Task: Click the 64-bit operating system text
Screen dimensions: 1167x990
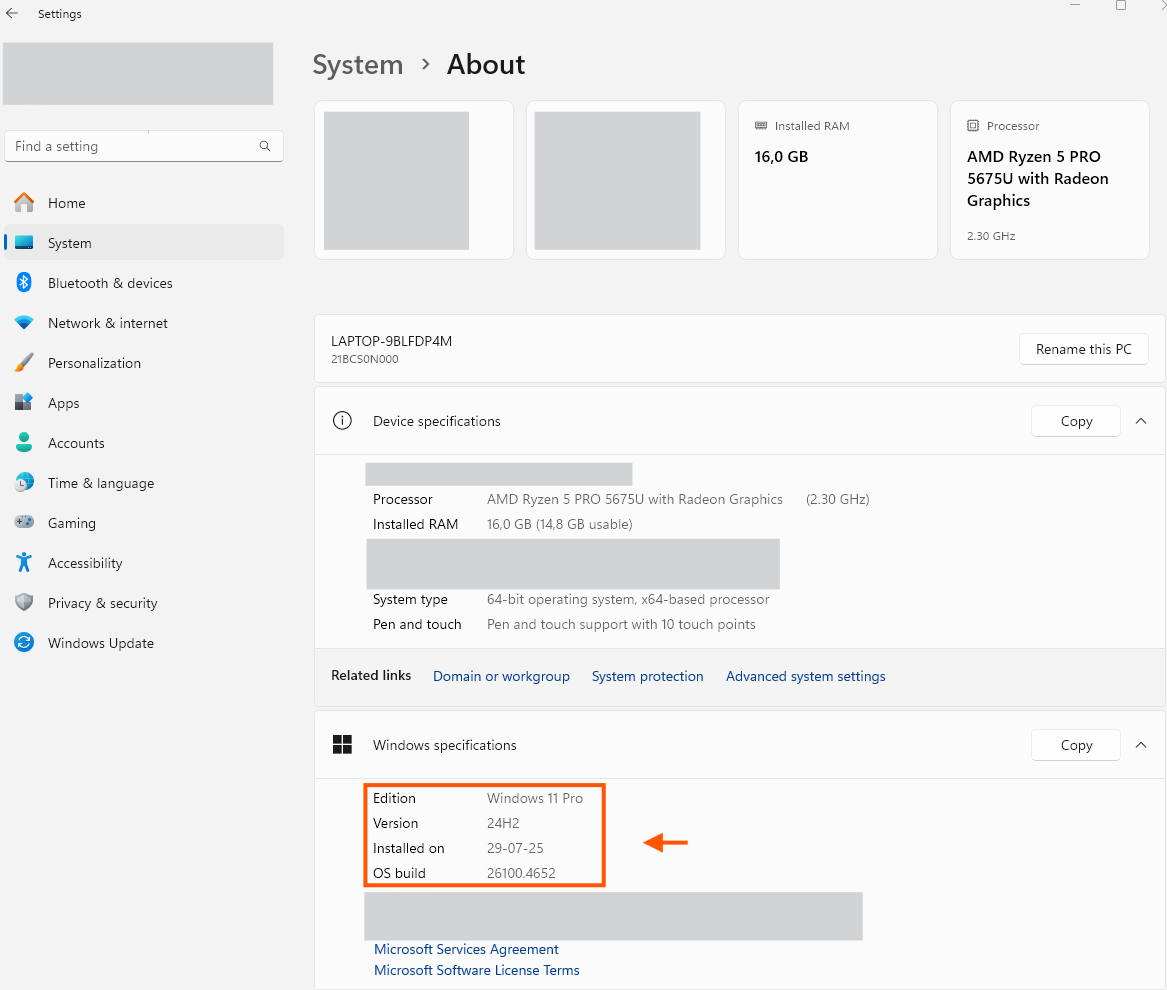Action: pos(628,599)
